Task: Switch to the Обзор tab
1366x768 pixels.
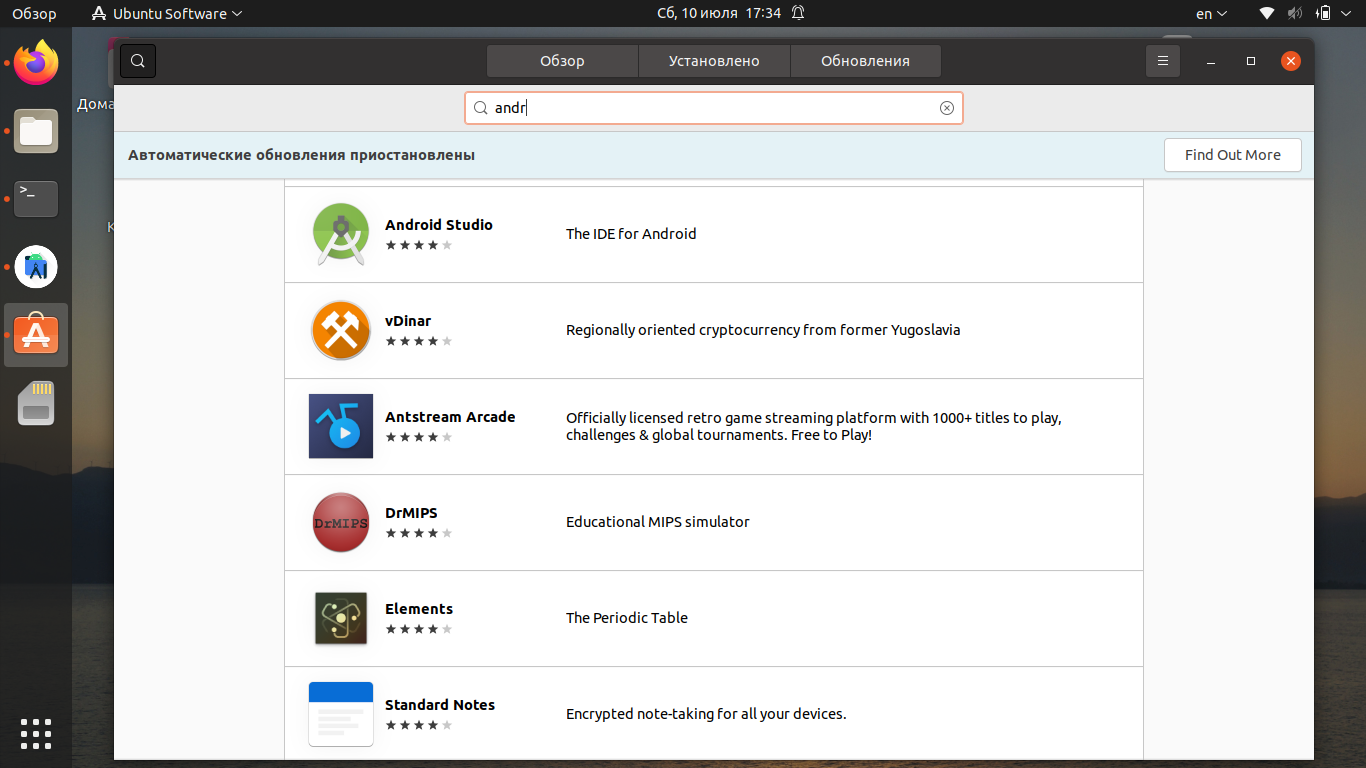Action: pos(562,61)
